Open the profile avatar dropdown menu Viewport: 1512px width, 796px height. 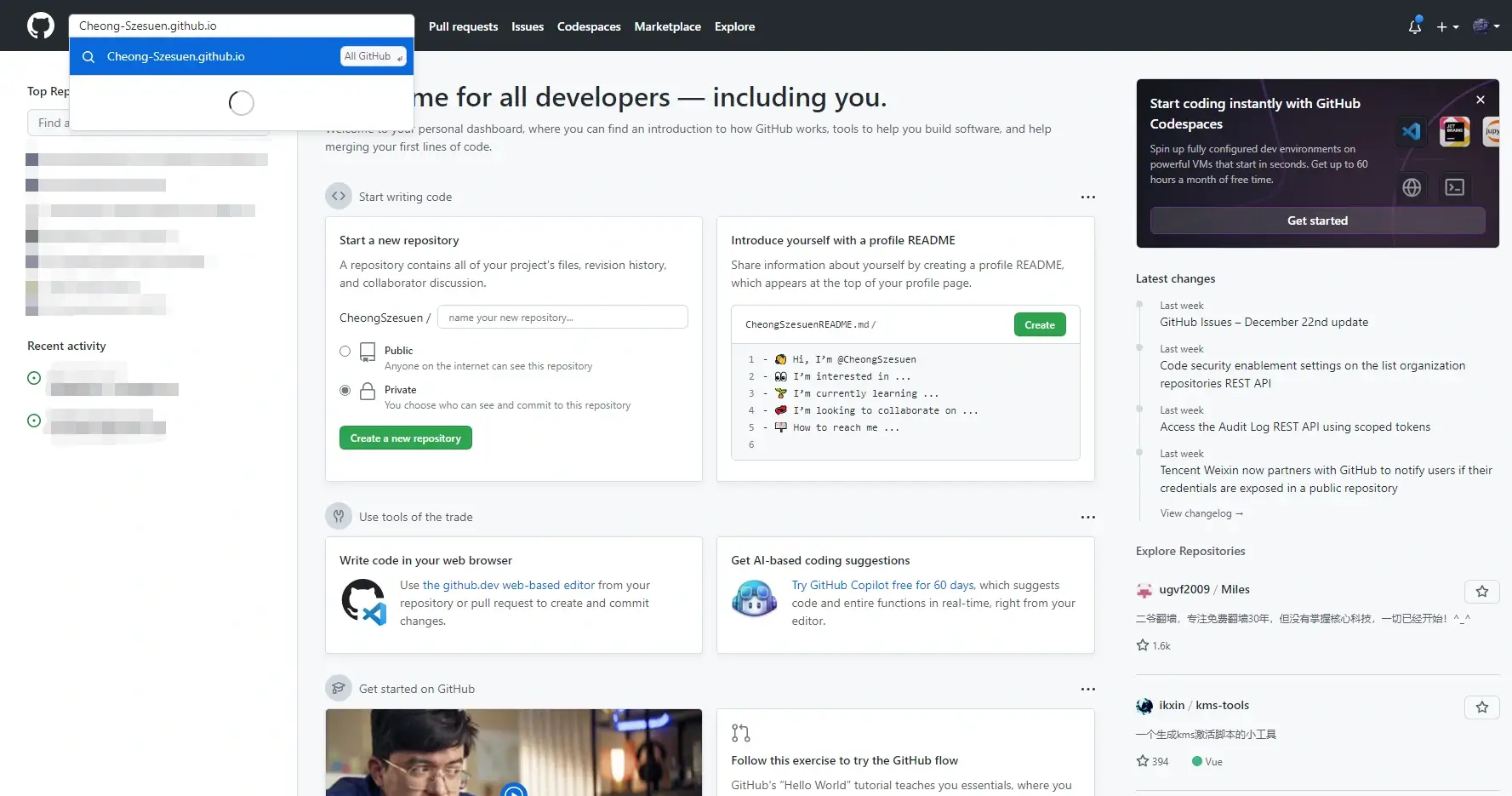1485,26
